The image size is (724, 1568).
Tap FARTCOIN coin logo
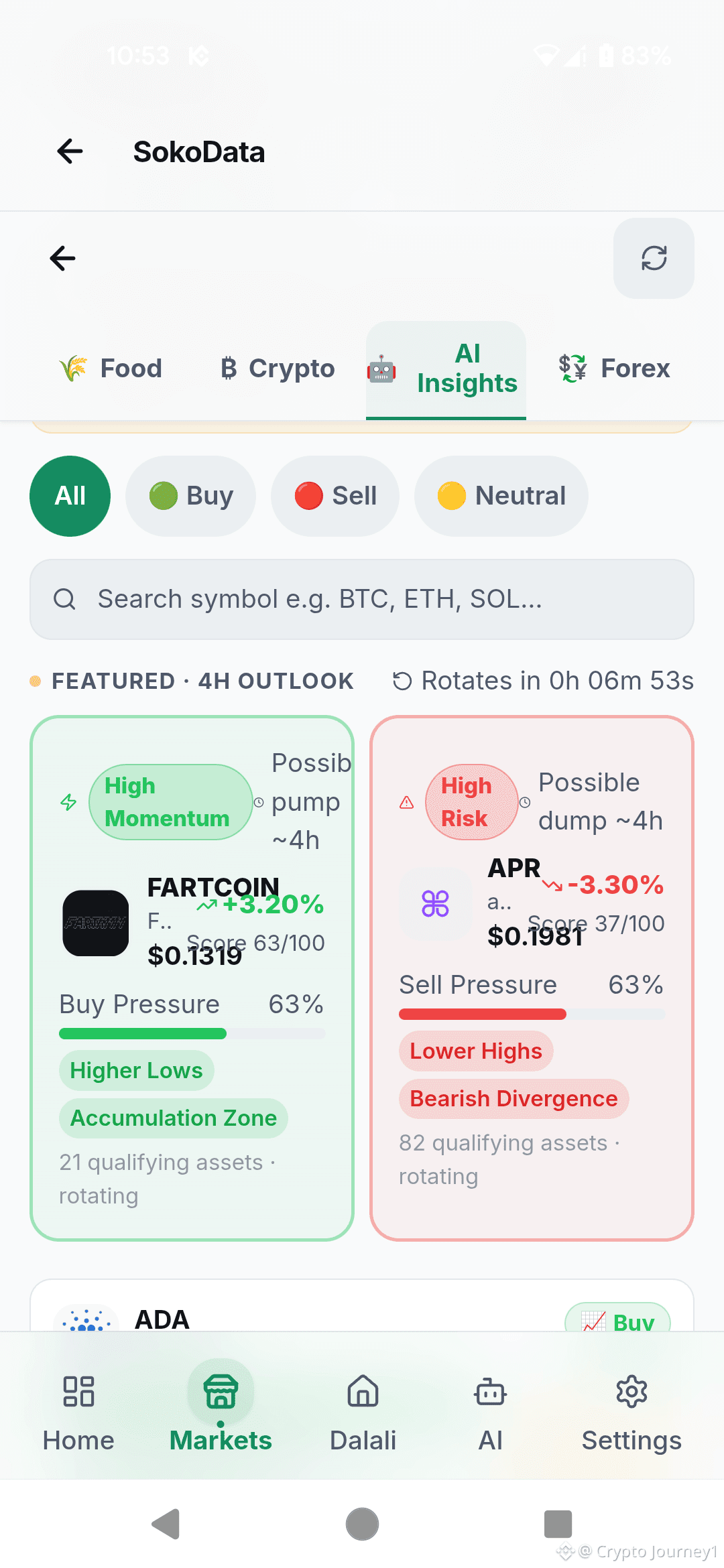(96, 923)
